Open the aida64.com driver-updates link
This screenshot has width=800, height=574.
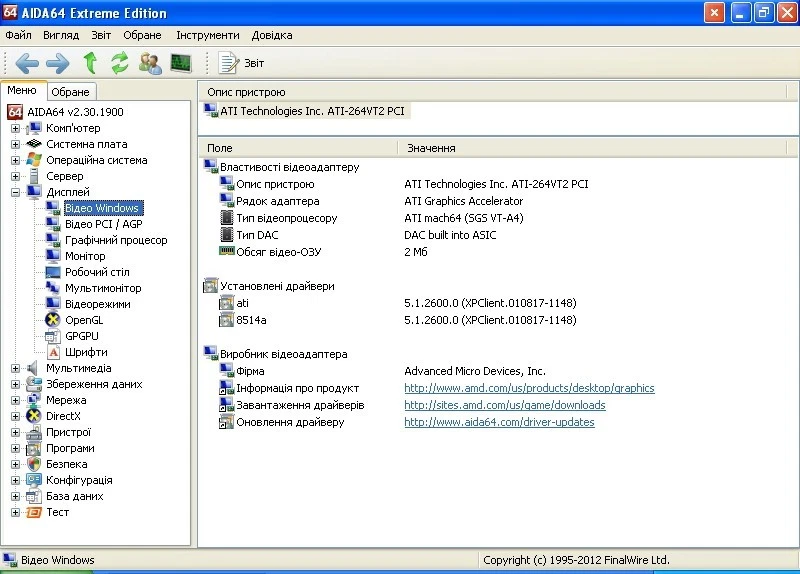click(x=499, y=422)
